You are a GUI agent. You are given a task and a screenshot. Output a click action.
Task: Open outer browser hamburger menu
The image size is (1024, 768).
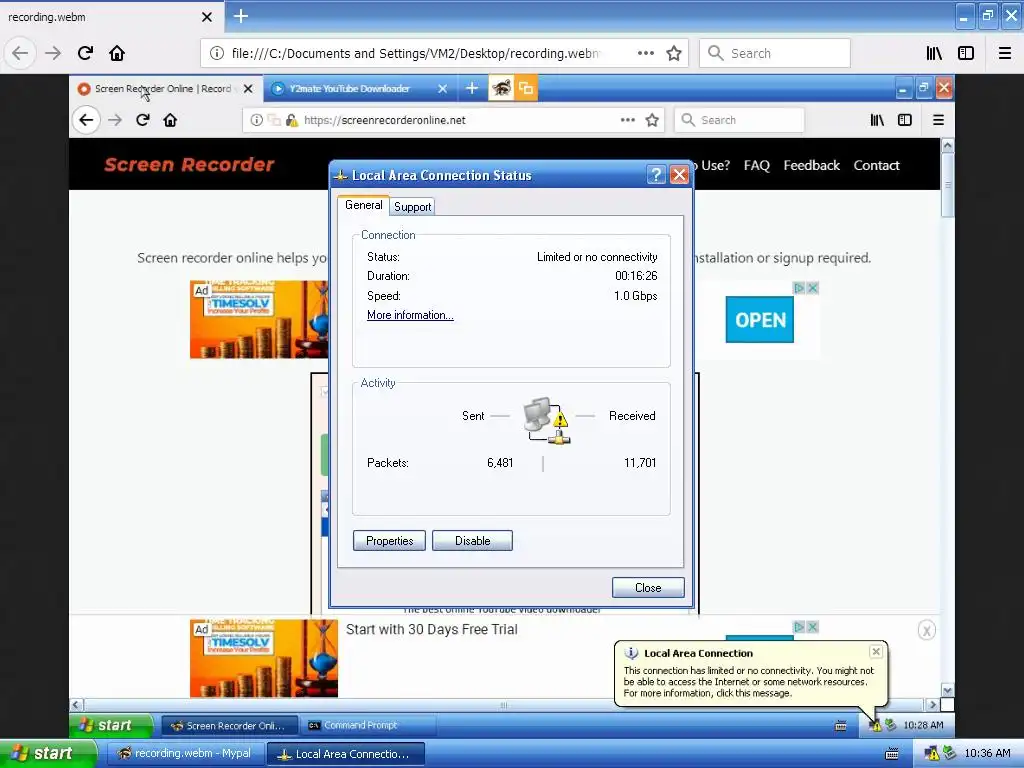[x=1005, y=53]
